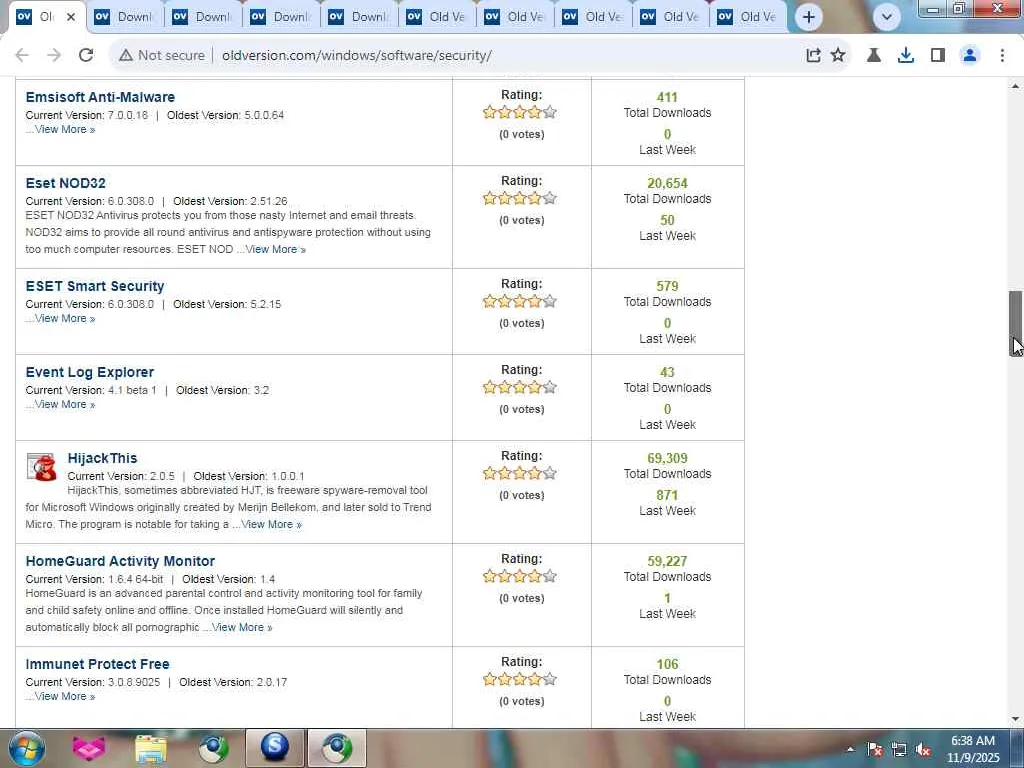Image resolution: width=1024 pixels, height=768 pixels.
Task: Click the HijackThis program icon
Action: [x=42, y=466]
